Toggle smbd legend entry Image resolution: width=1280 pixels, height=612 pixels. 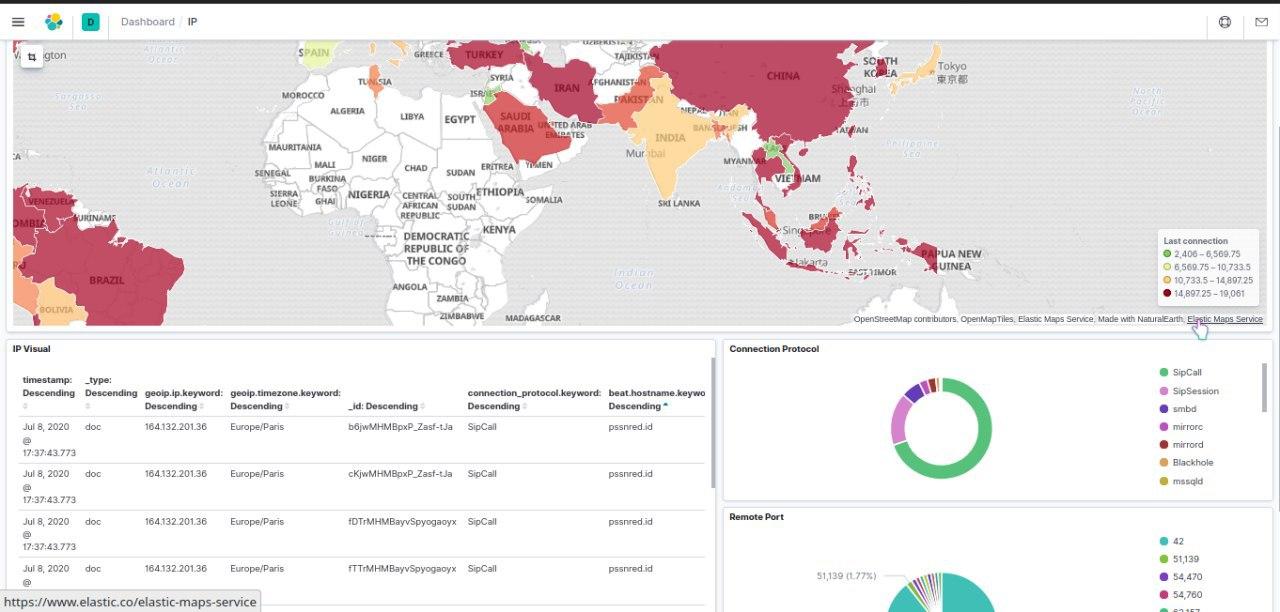click(x=1177, y=409)
